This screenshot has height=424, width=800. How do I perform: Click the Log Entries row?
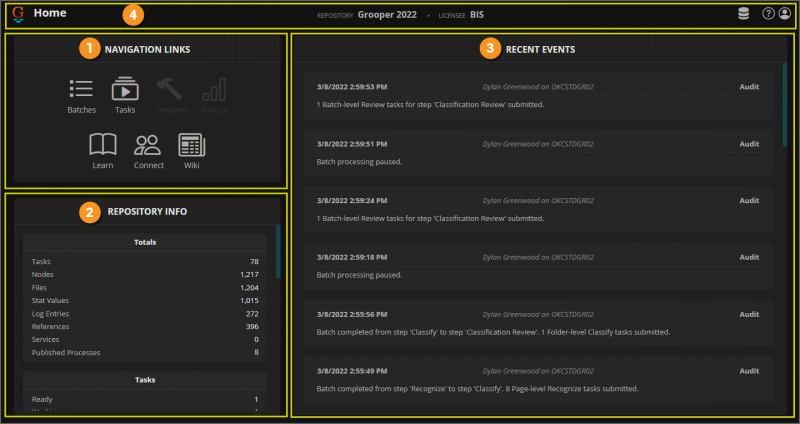145,314
